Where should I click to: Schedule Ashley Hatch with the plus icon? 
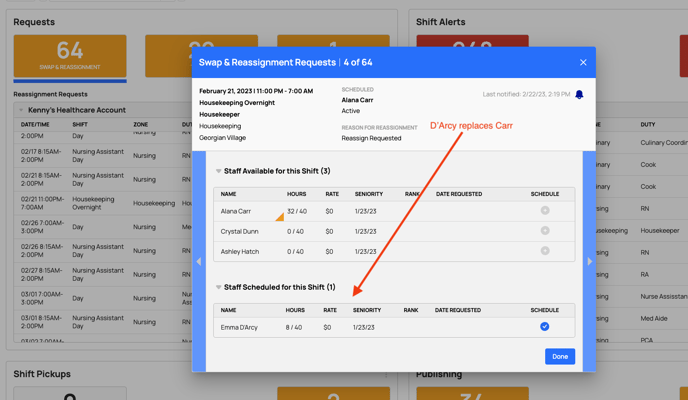point(545,251)
